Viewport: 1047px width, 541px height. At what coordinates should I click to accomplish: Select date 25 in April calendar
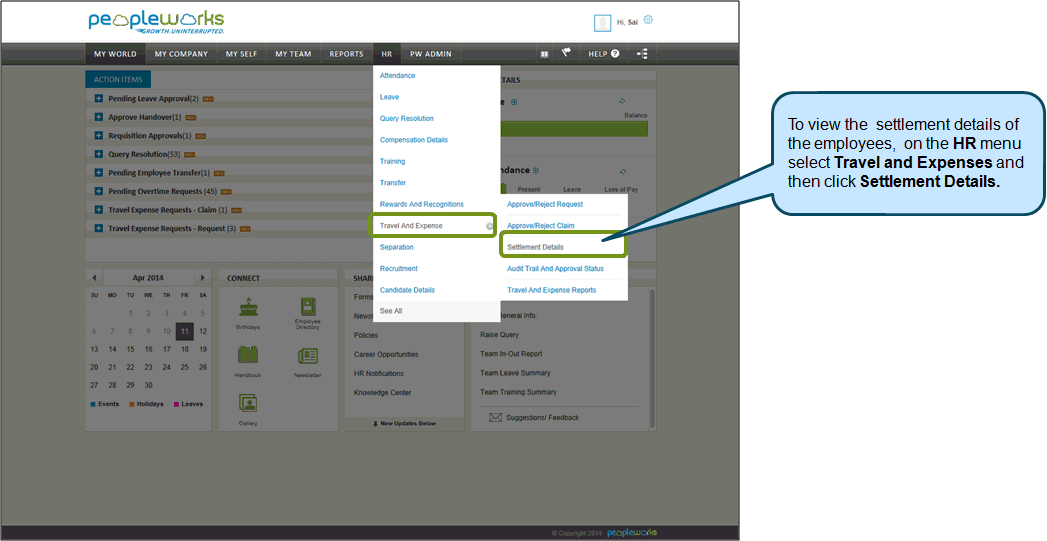point(185,367)
